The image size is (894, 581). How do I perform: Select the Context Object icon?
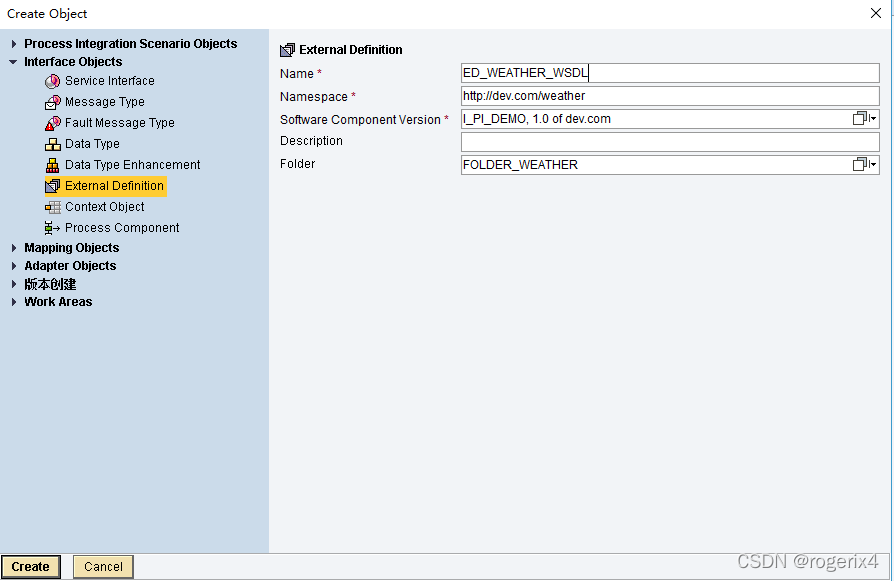tap(53, 207)
